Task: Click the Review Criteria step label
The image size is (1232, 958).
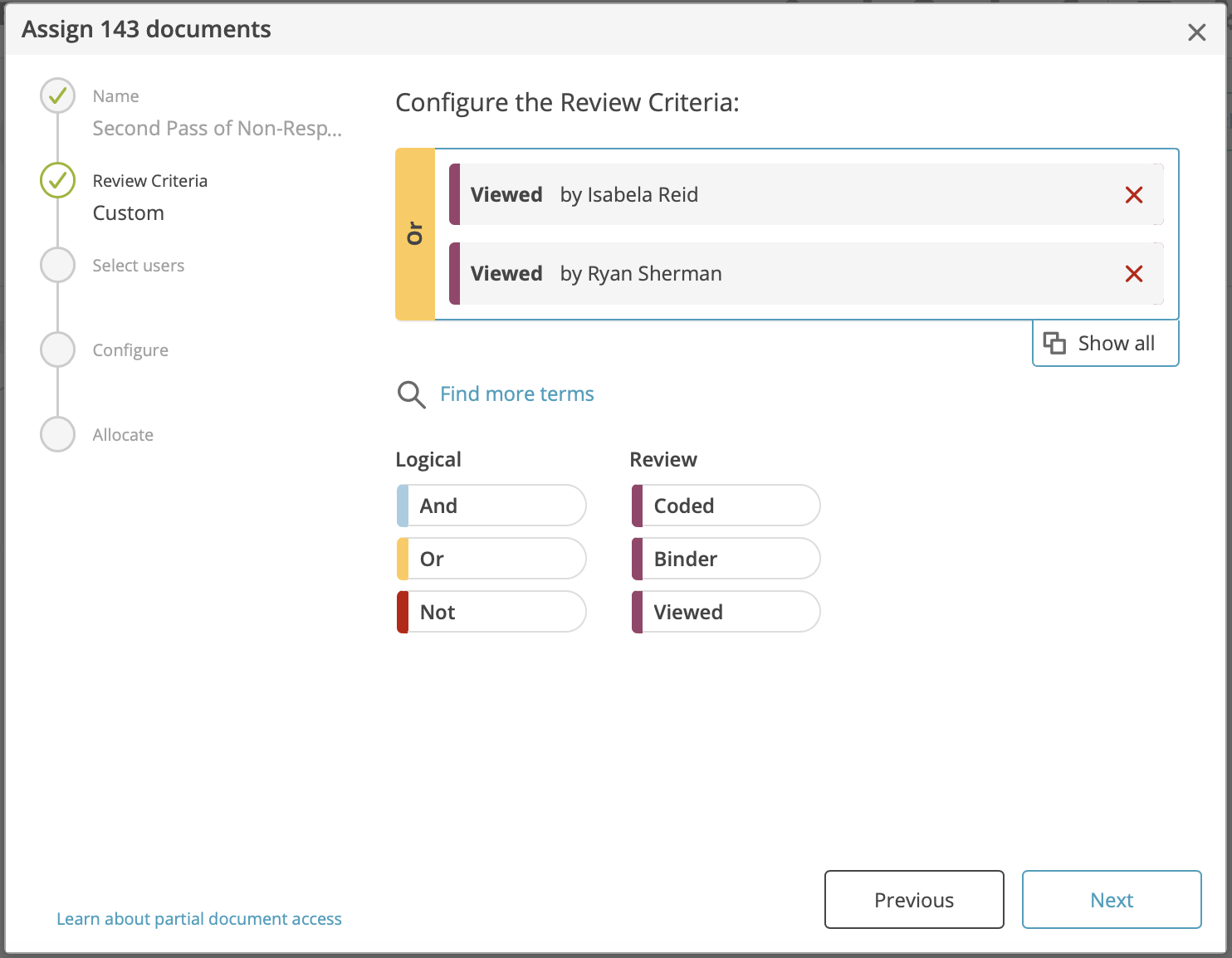Action: 150,181
